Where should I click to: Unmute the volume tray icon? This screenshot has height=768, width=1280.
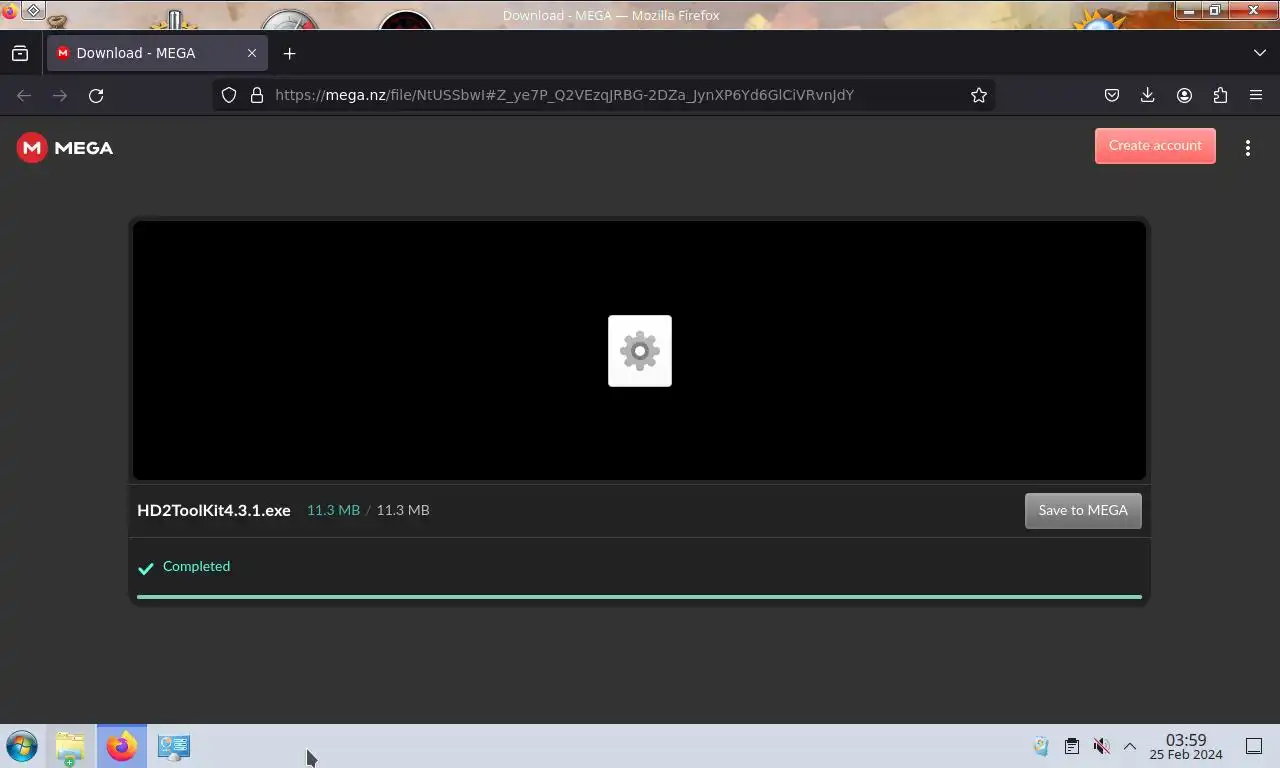click(1101, 746)
